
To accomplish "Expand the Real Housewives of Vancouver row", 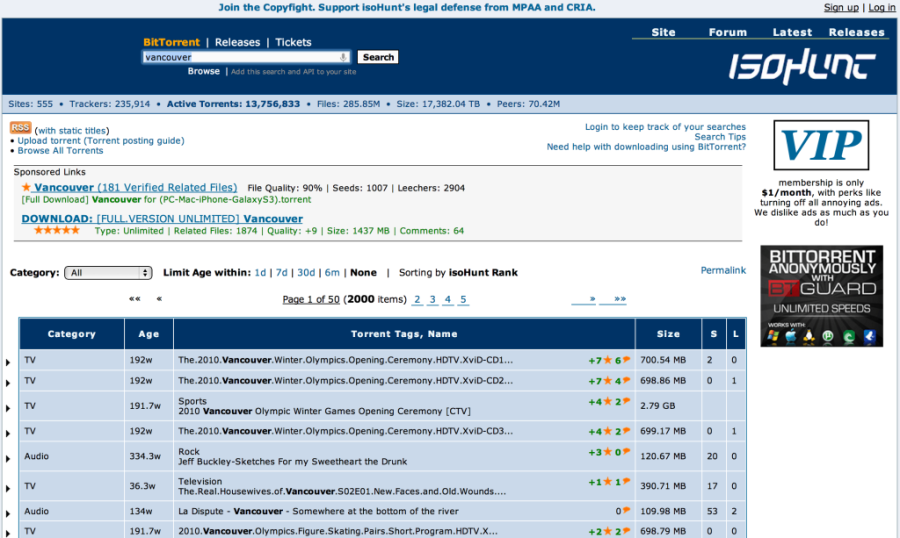I will [8, 489].
